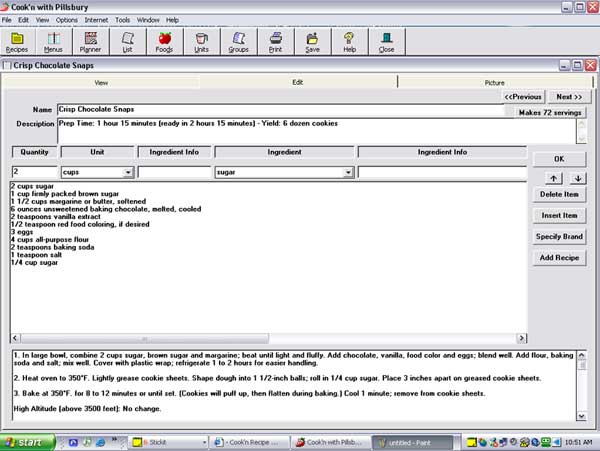Go to the Previous recipe
Image resolution: width=600 pixels, height=451 pixels.
click(523, 97)
